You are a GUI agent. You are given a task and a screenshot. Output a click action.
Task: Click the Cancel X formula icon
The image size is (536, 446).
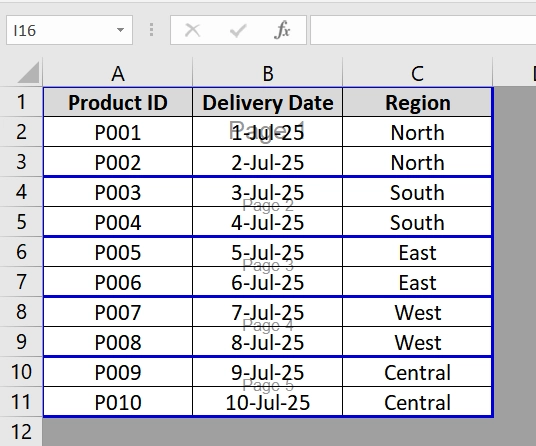point(192,30)
